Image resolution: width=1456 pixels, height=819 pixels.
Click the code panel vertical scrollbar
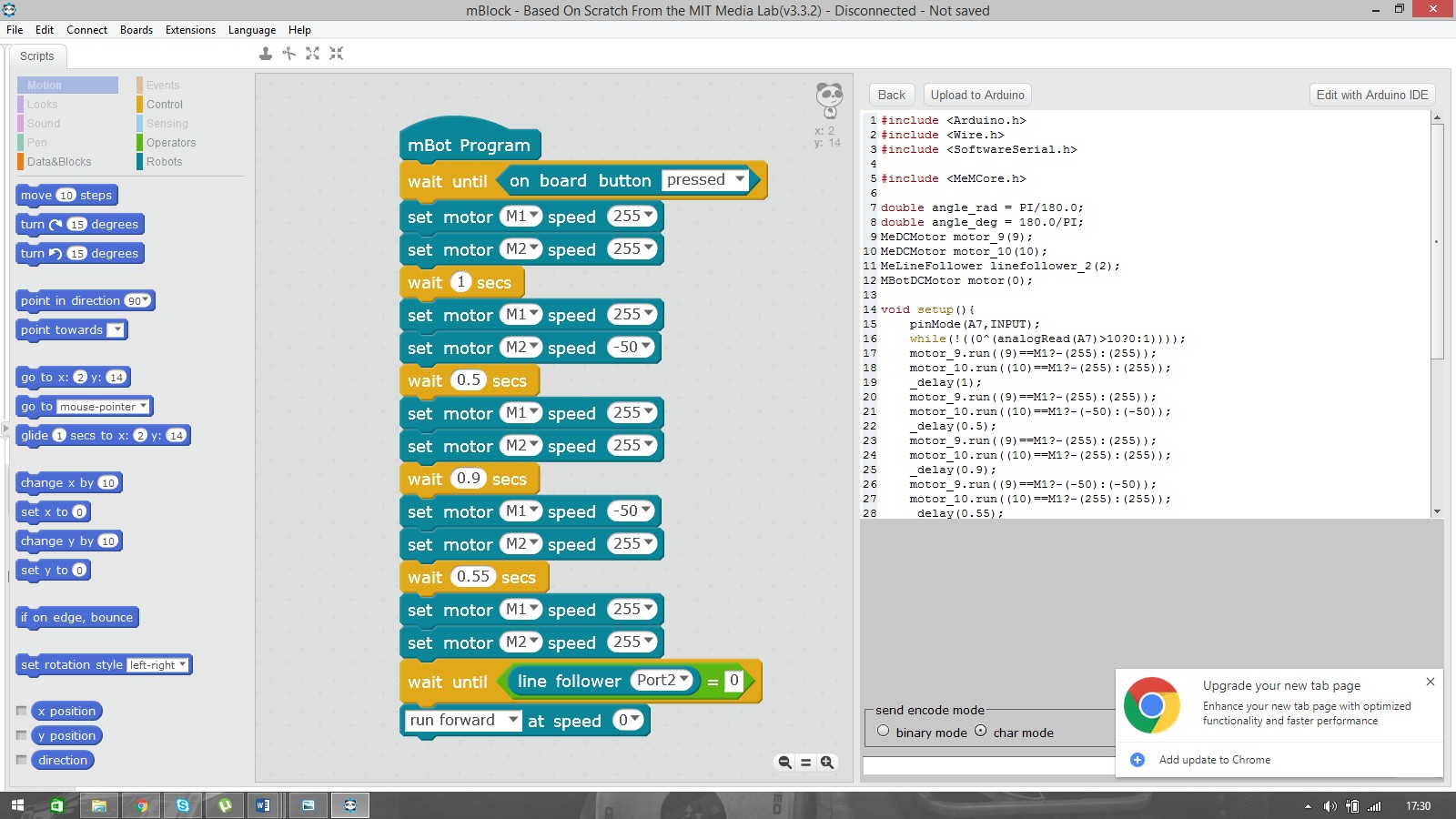pos(1438,241)
